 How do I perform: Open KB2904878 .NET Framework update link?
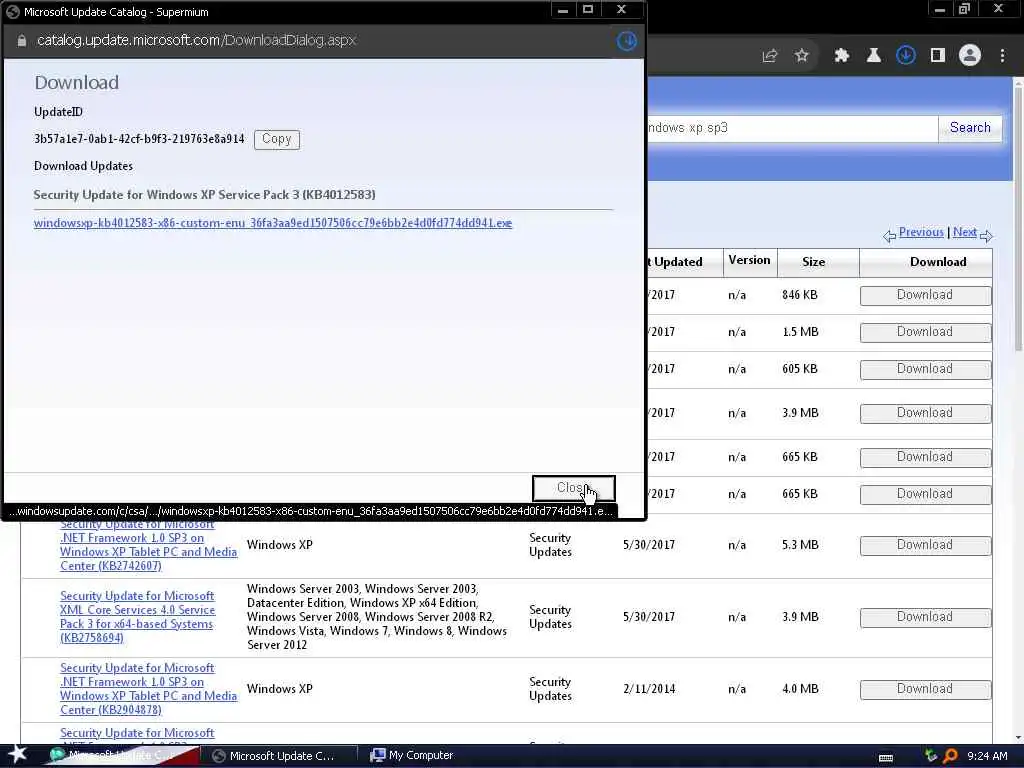[148, 689]
